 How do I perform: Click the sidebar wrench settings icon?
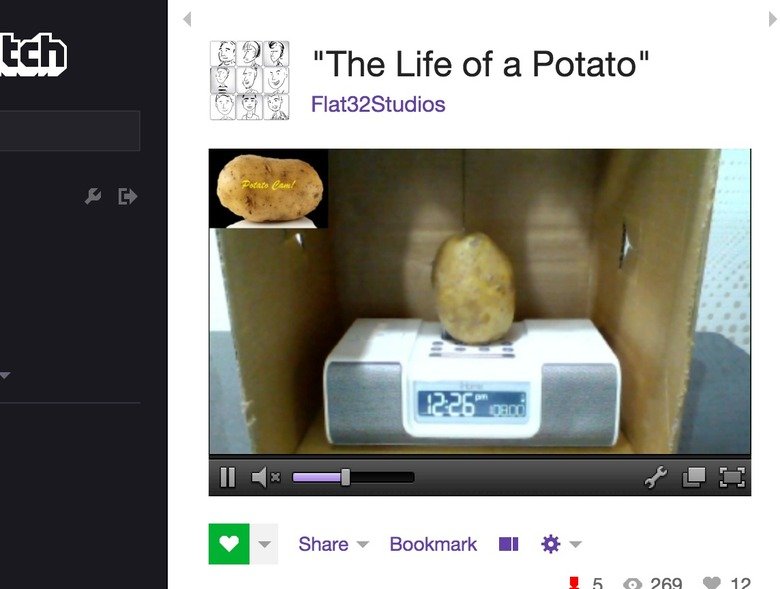point(93,196)
